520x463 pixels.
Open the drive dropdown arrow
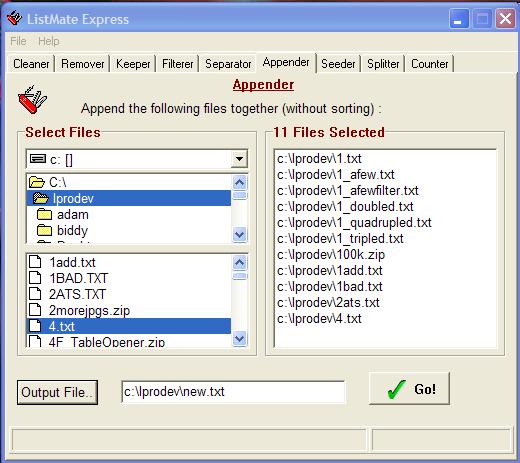click(x=239, y=159)
